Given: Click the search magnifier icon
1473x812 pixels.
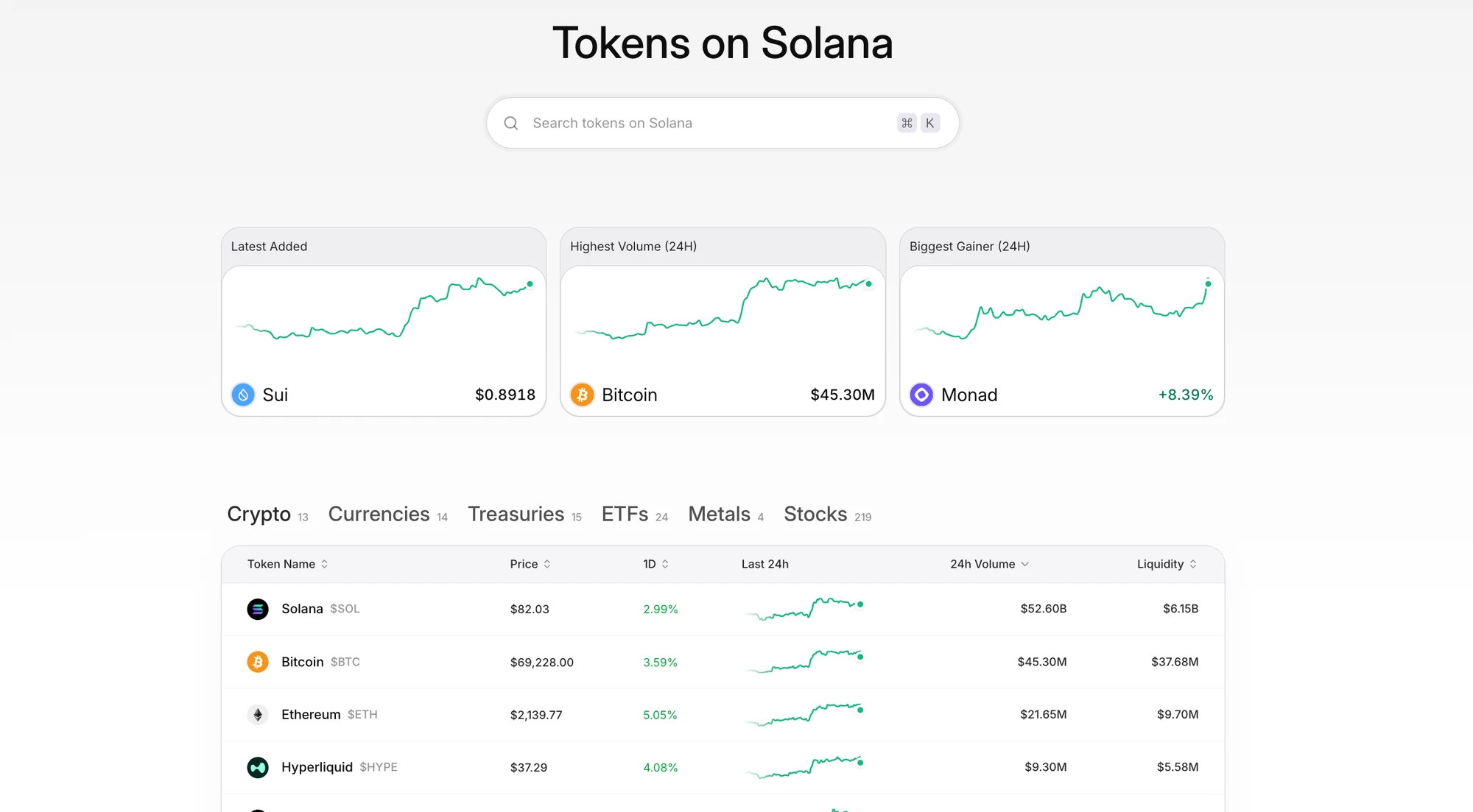Looking at the screenshot, I should pyautogui.click(x=511, y=123).
